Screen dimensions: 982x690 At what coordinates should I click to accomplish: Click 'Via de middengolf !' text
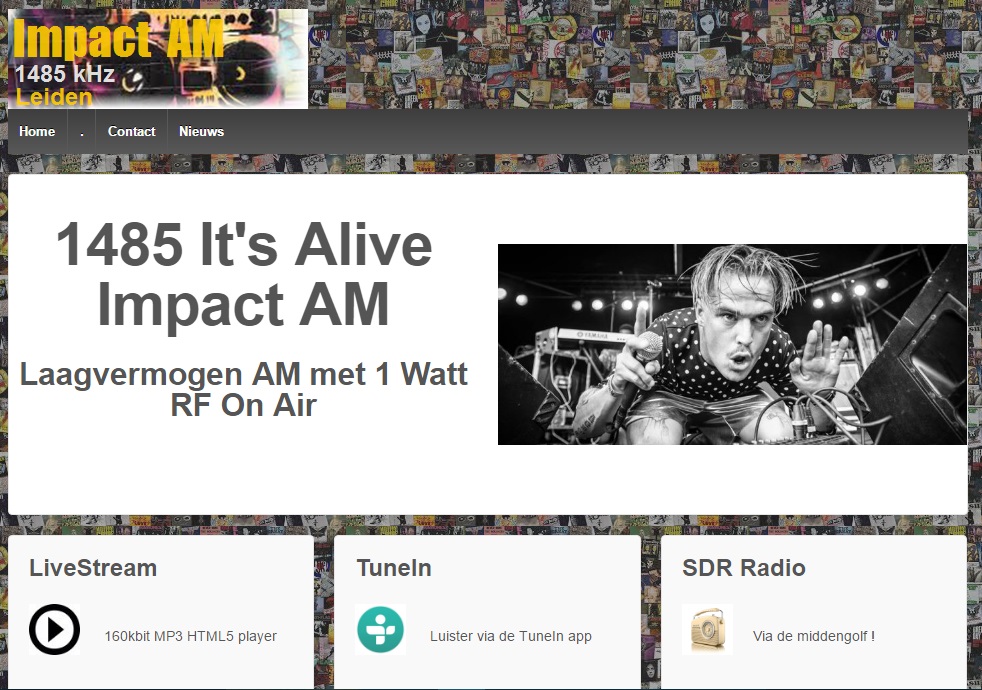coord(814,636)
